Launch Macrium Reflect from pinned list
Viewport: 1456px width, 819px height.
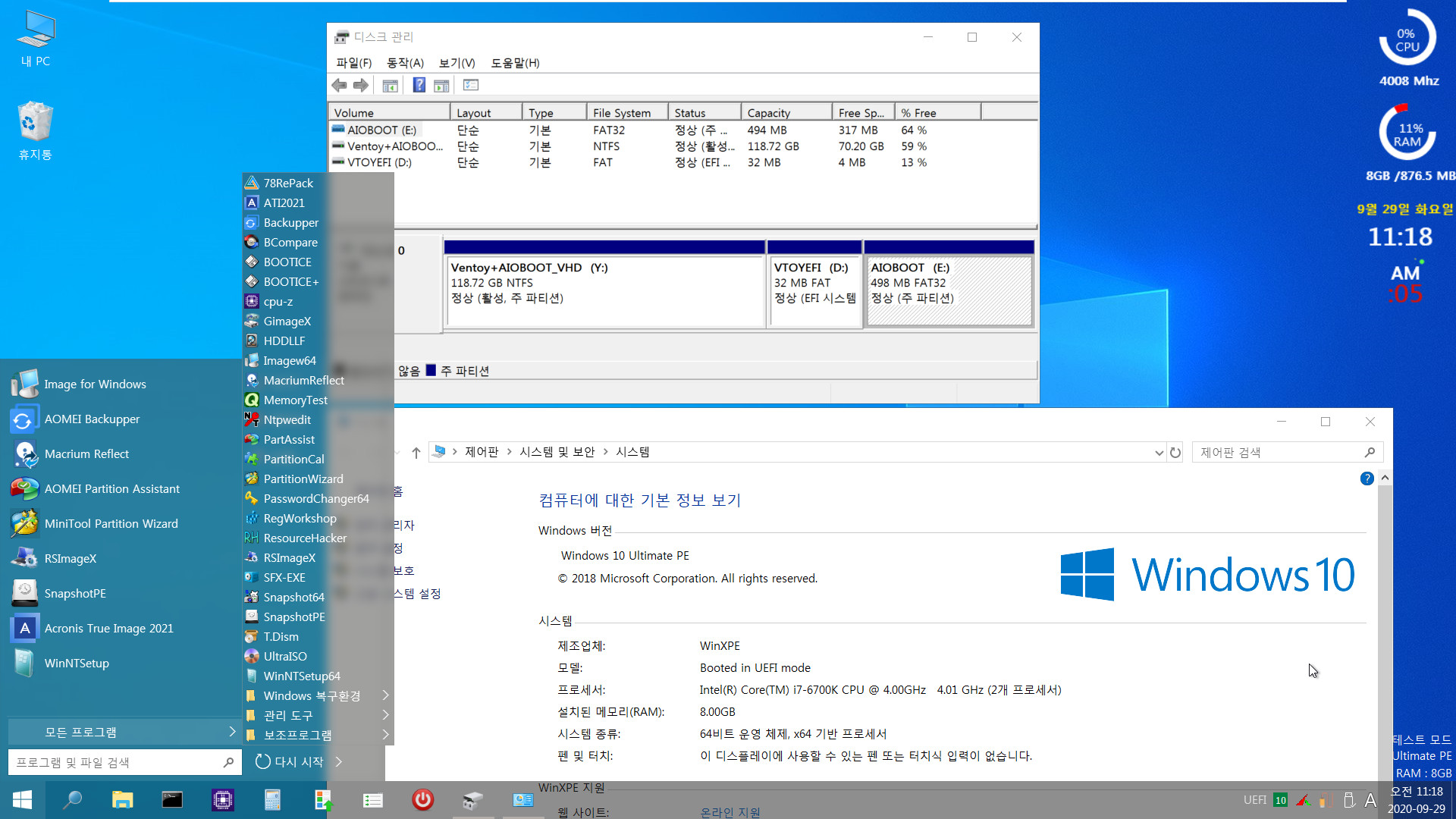pyautogui.click(x=86, y=454)
